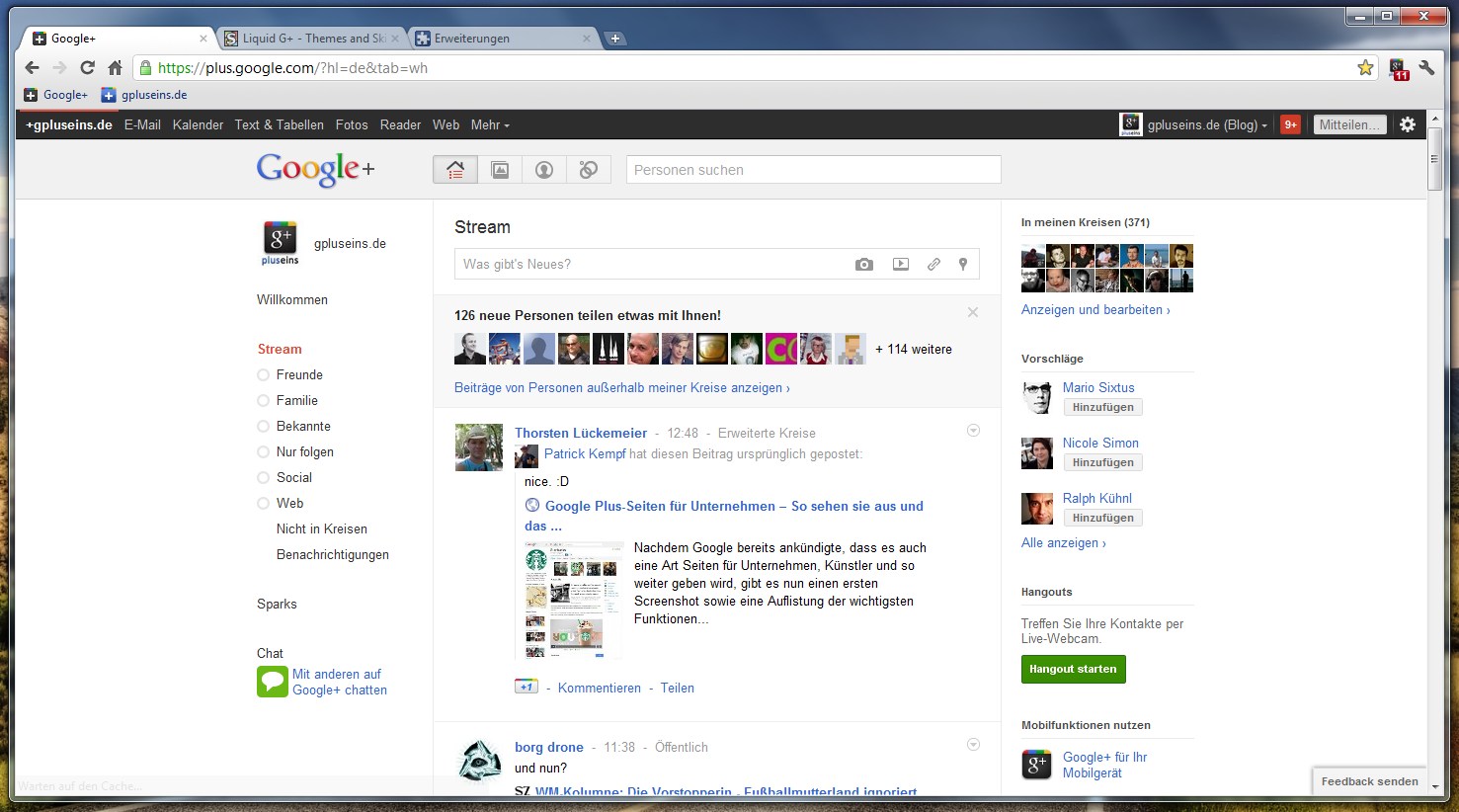This screenshot has width=1459, height=812.
Task: Open the Alle anzeigen suggestions link
Action: (1064, 542)
